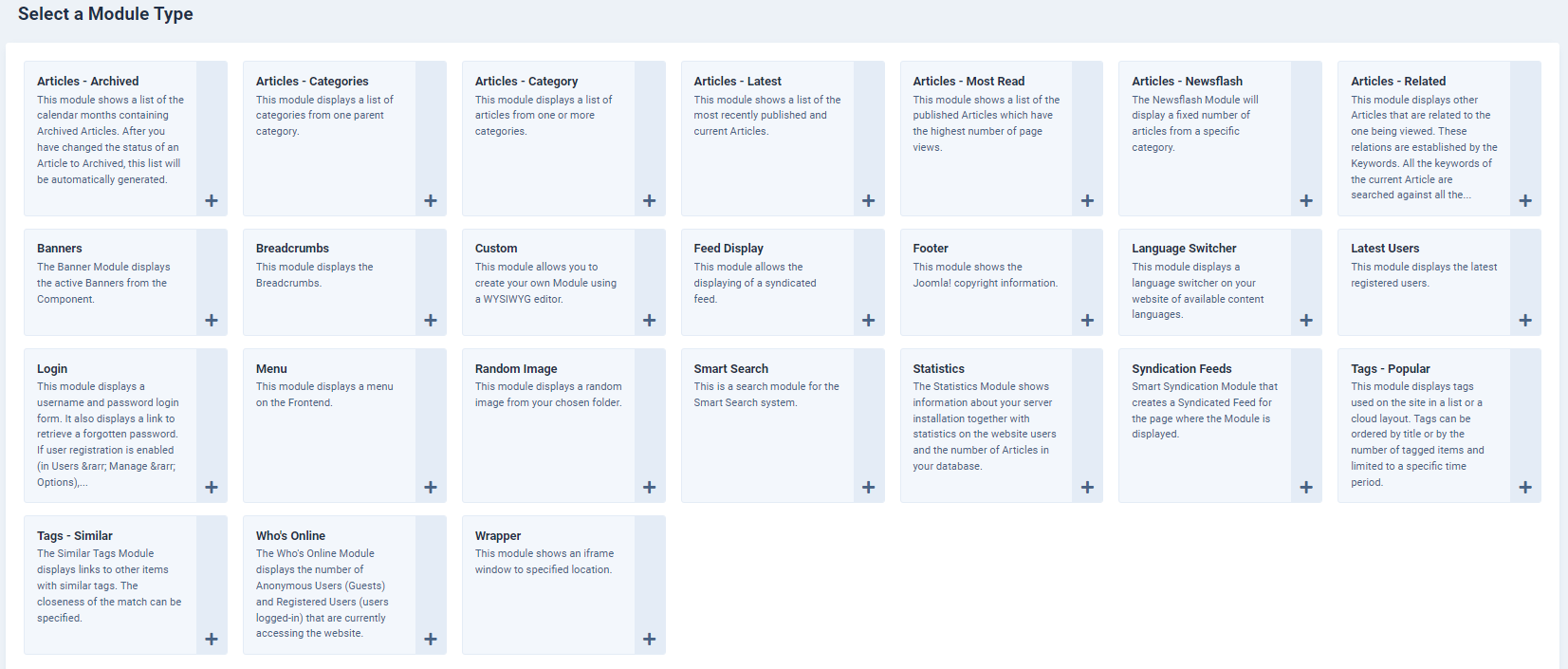Screen dimensions: 1568x669
Task: Click plus icon on Custom module card
Action: 650,320
